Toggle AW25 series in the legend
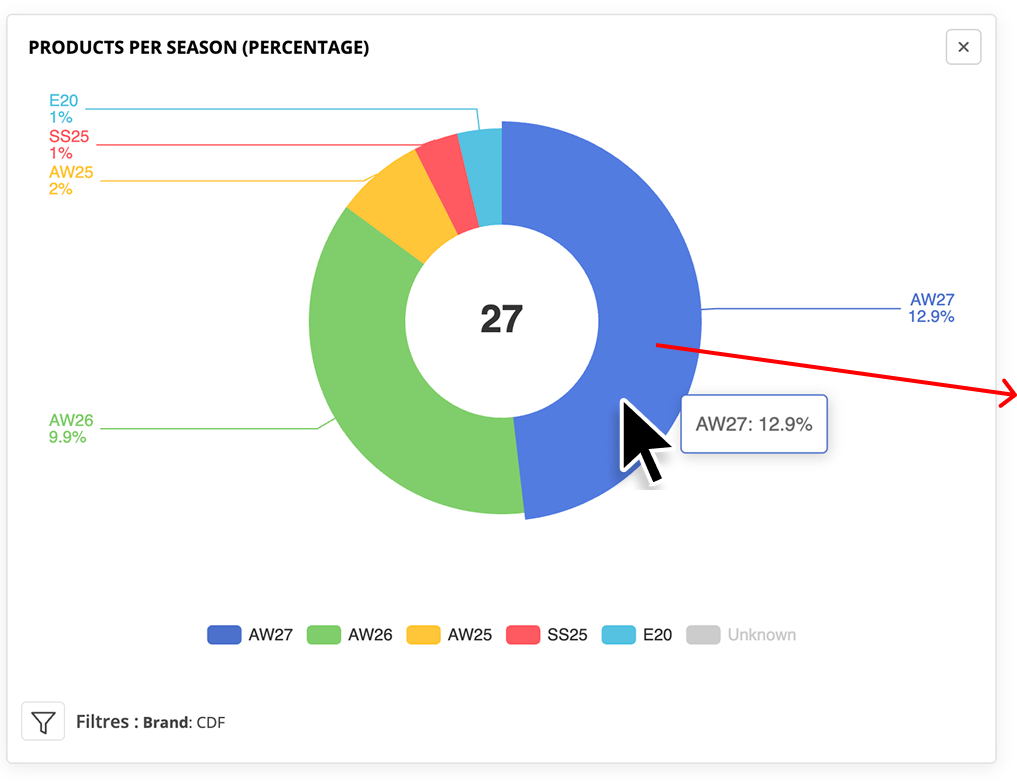The width and height of the screenshot is (1017, 781). tap(449, 634)
